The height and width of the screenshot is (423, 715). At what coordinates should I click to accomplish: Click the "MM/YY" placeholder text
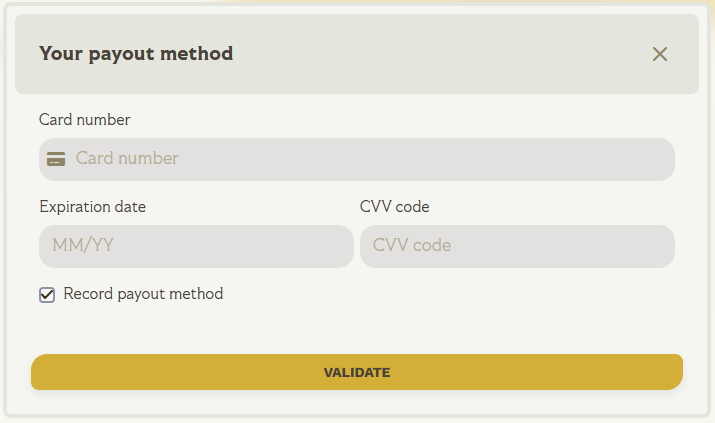[83, 246]
